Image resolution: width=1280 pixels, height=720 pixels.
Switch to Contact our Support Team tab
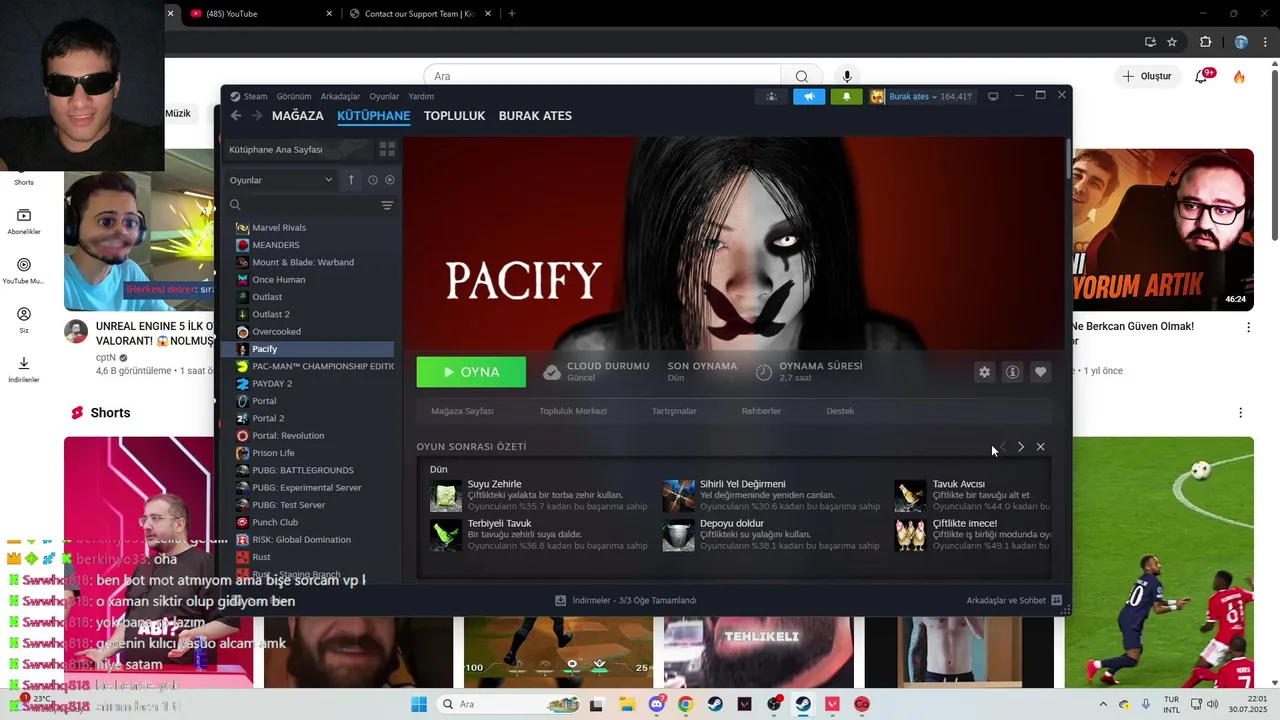[x=418, y=14]
